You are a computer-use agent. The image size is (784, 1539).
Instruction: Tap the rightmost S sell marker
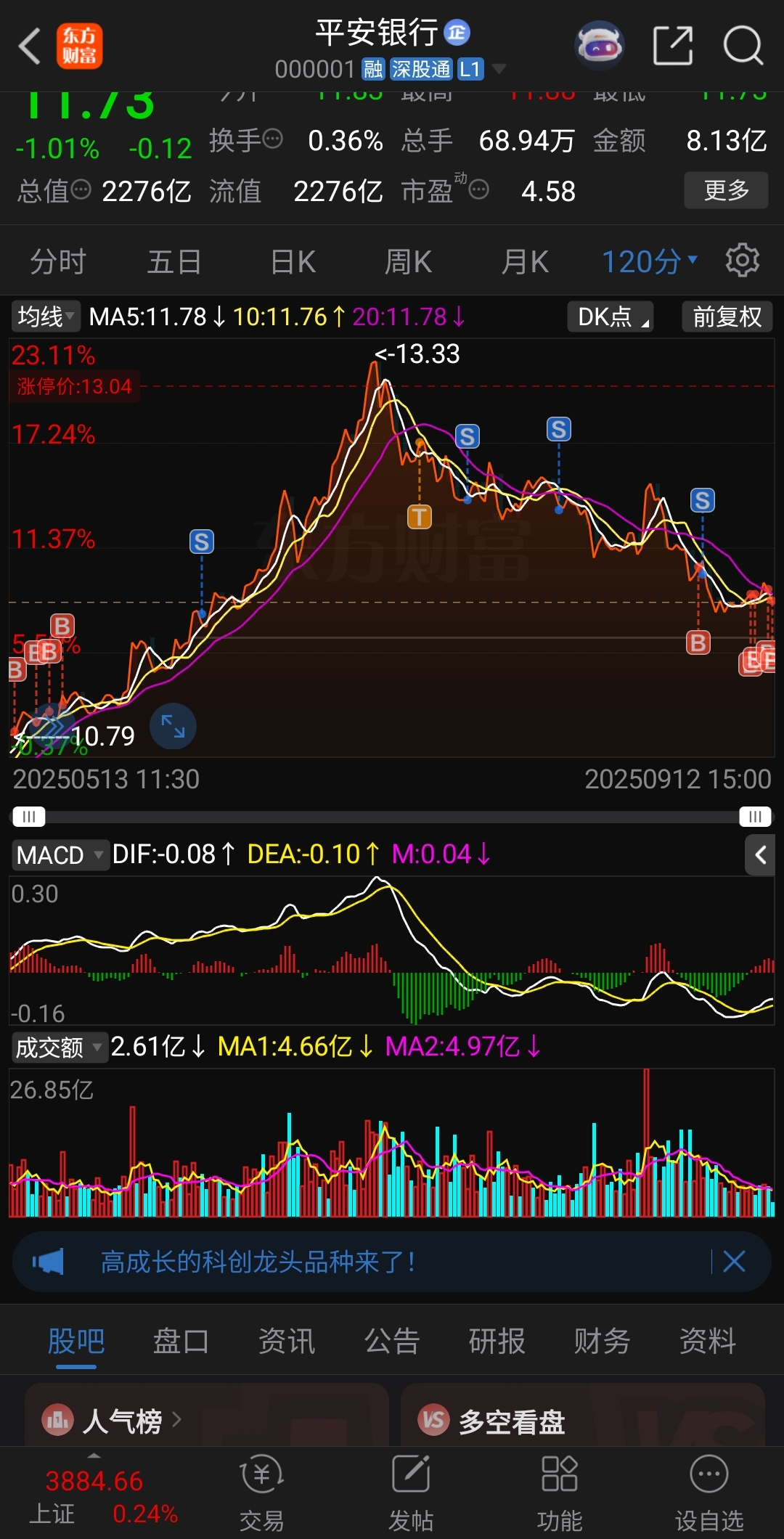coord(702,500)
